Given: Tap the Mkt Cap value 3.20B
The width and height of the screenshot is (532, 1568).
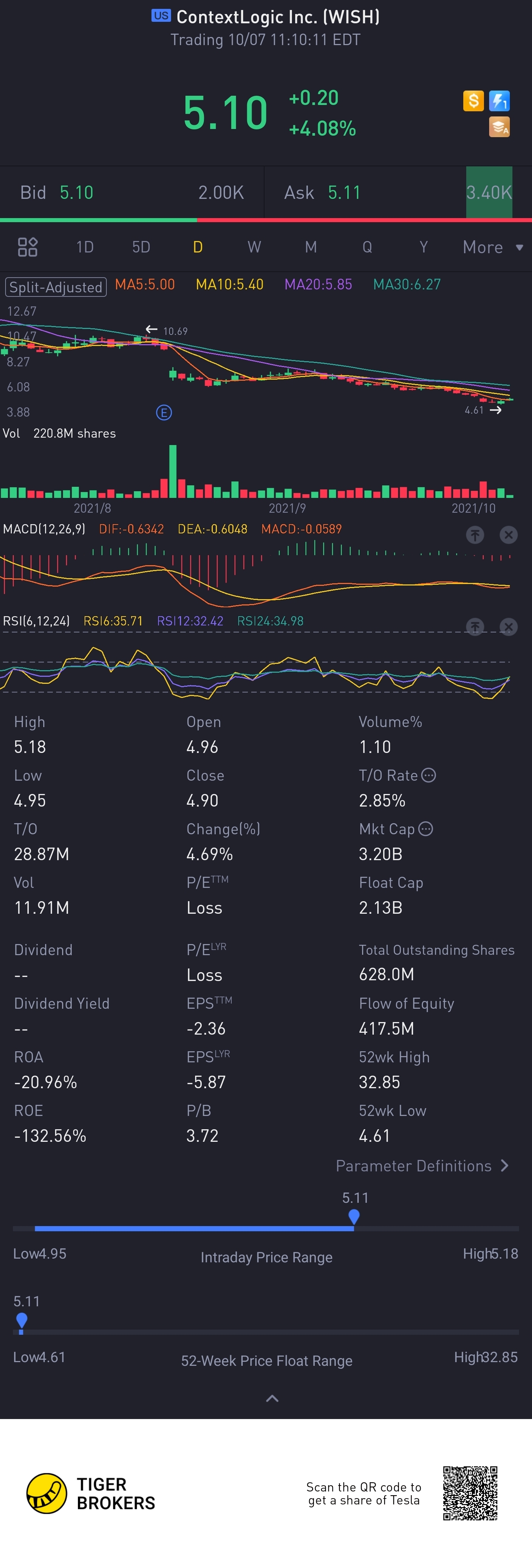Looking at the screenshot, I should point(381,854).
